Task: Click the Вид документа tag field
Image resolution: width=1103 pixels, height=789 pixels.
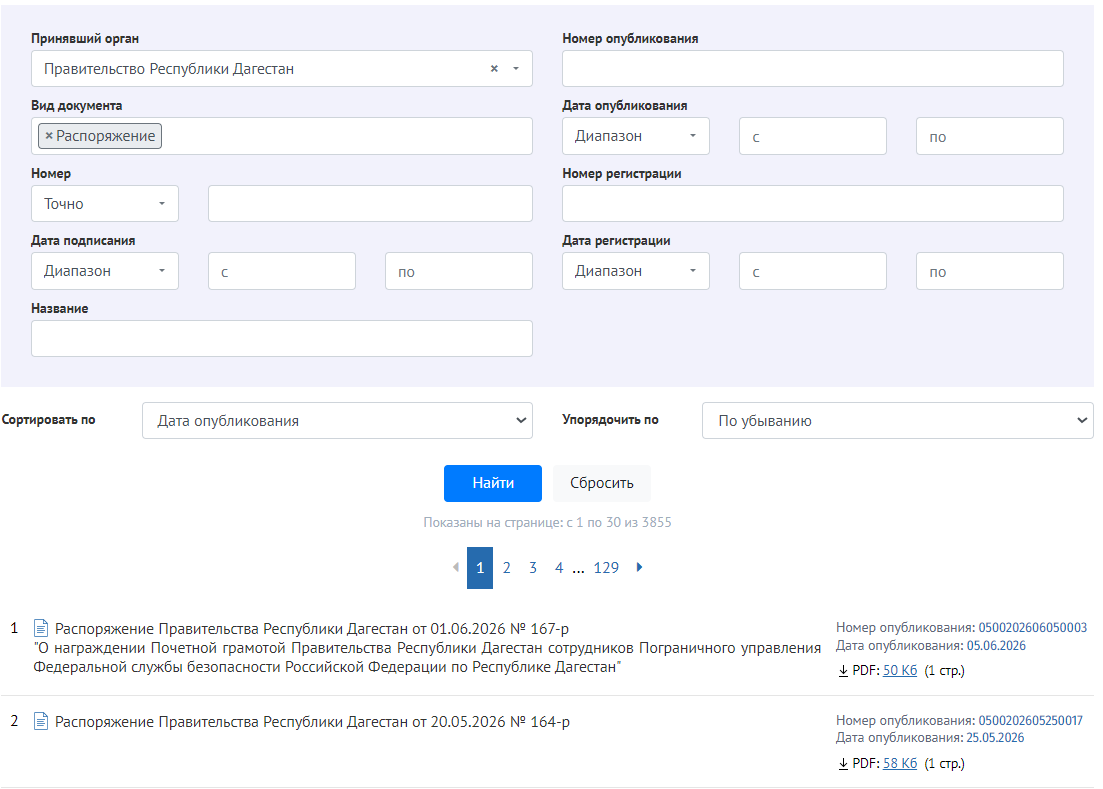Action: (x=281, y=136)
